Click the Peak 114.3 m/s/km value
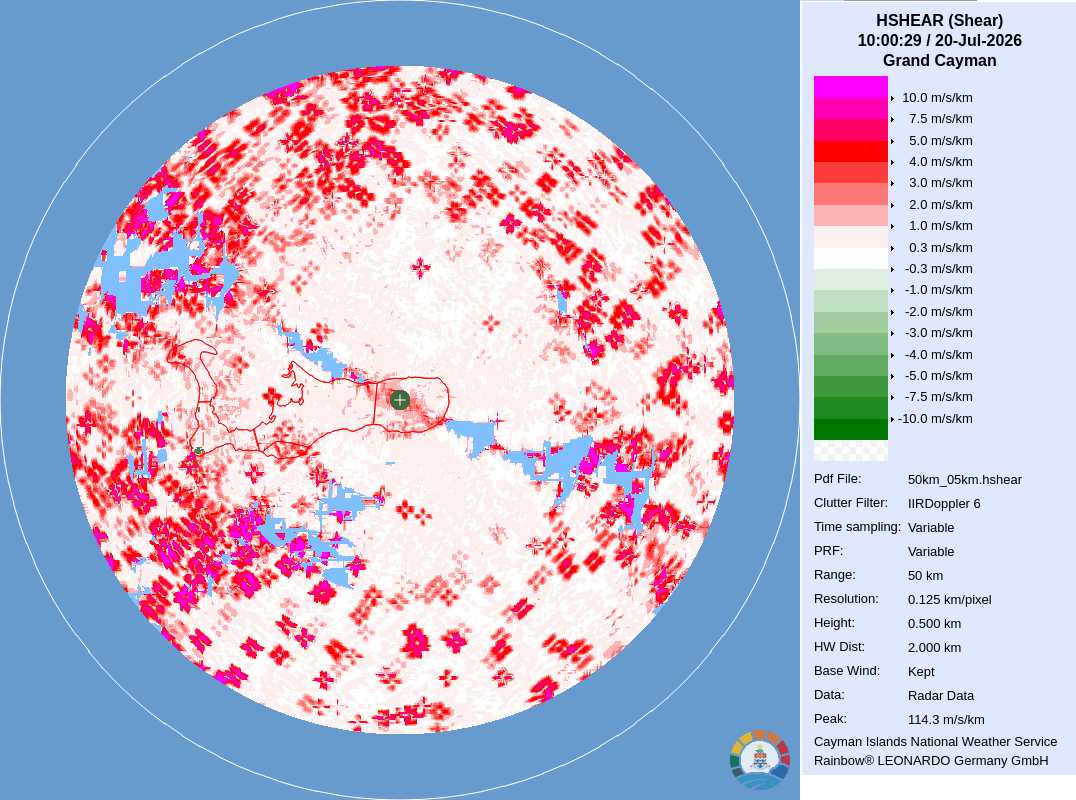The height and width of the screenshot is (800, 1076). [x=946, y=720]
